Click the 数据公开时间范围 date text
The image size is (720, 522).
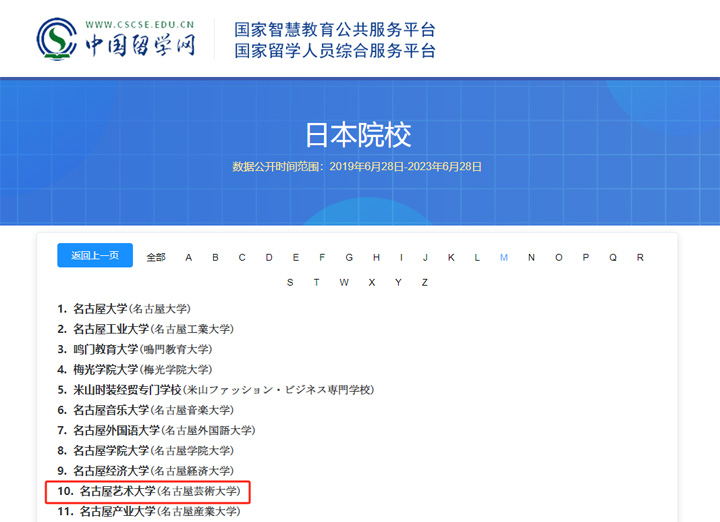(x=357, y=167)
